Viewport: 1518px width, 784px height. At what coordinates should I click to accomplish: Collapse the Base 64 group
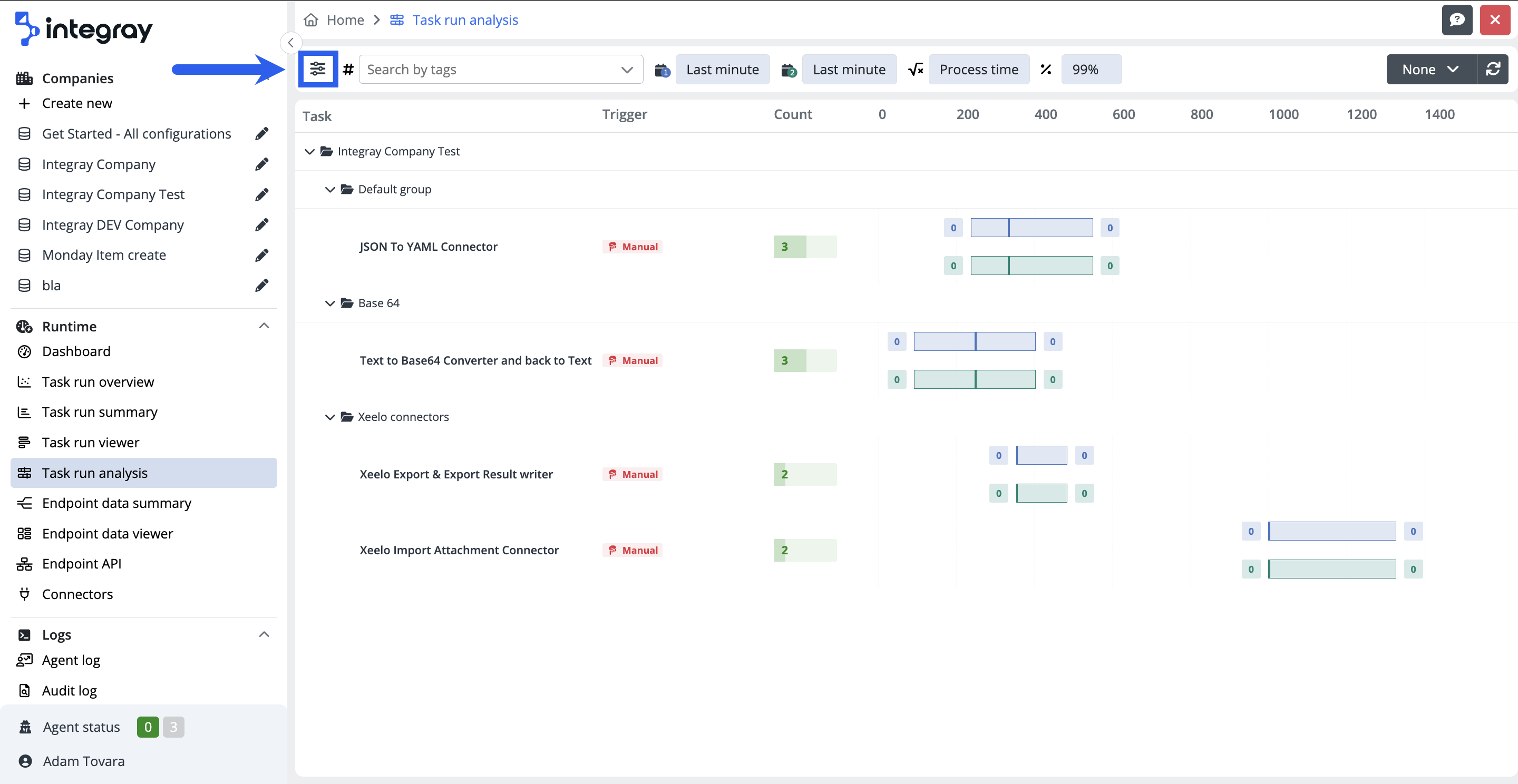tap(330, 303)
